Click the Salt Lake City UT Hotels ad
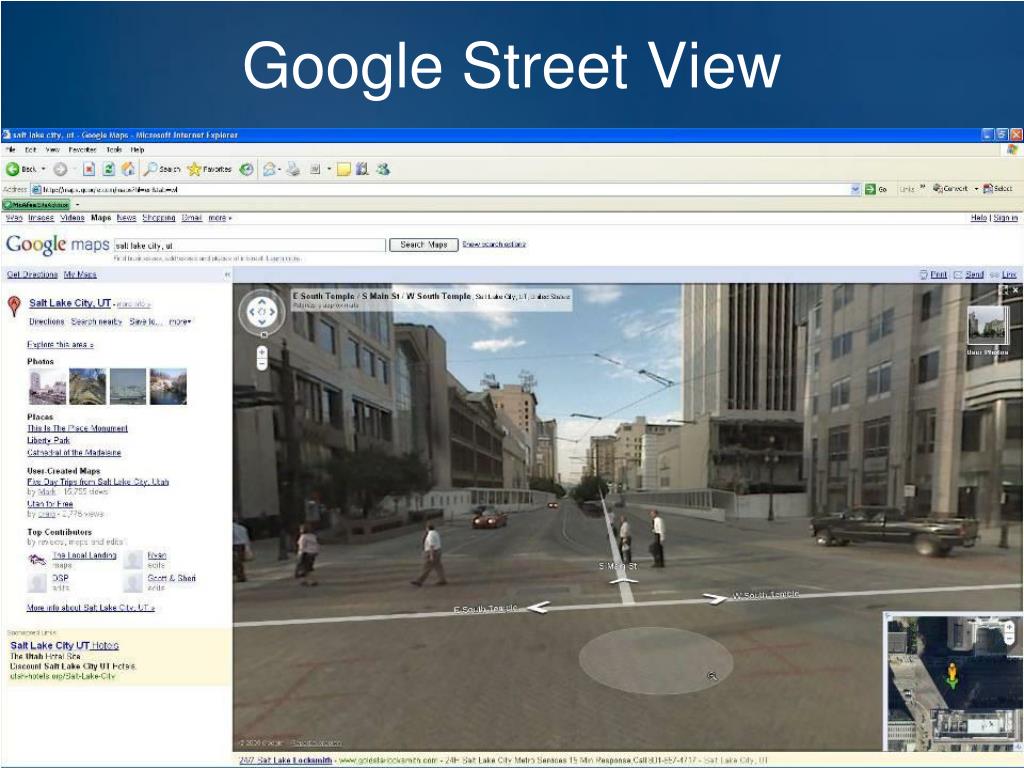 [64, 646]
